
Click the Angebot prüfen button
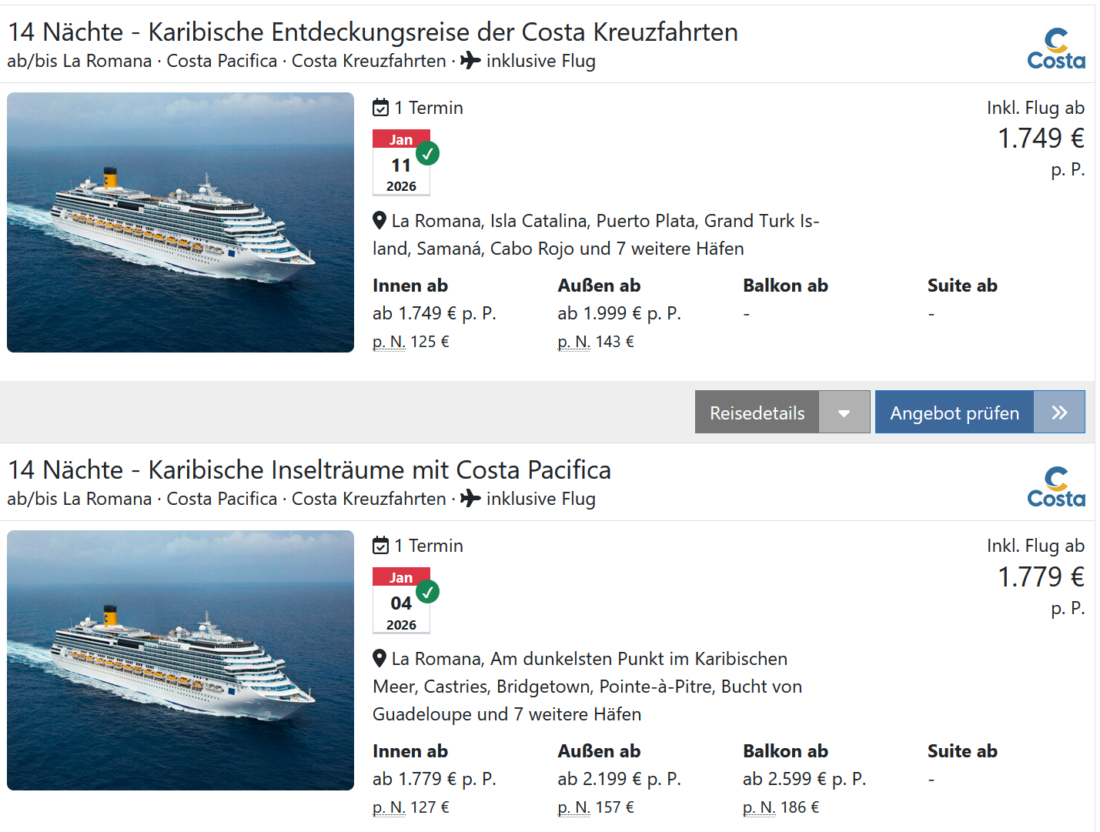(954, 413)
